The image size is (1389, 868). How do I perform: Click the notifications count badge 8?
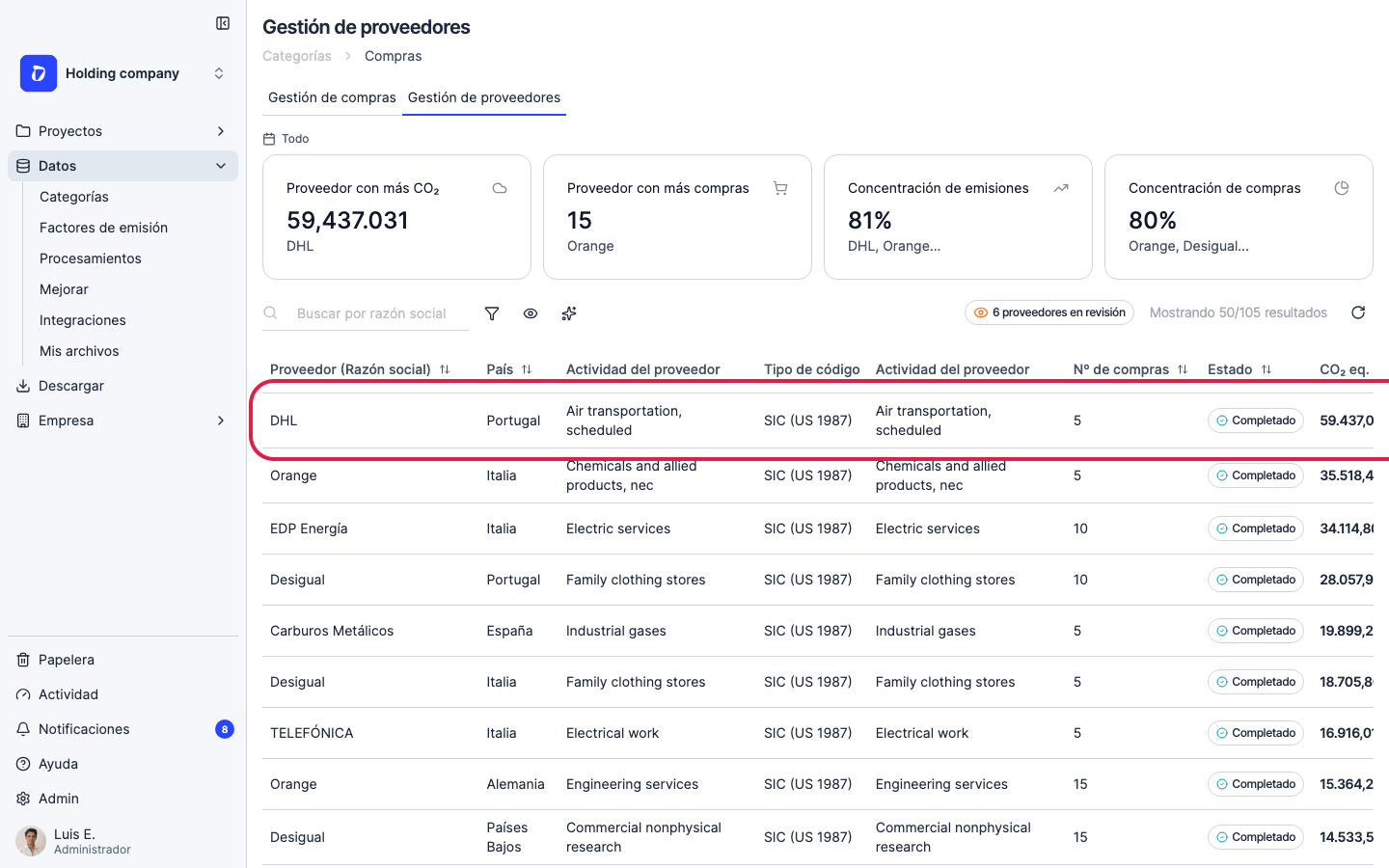click(225, 729)
